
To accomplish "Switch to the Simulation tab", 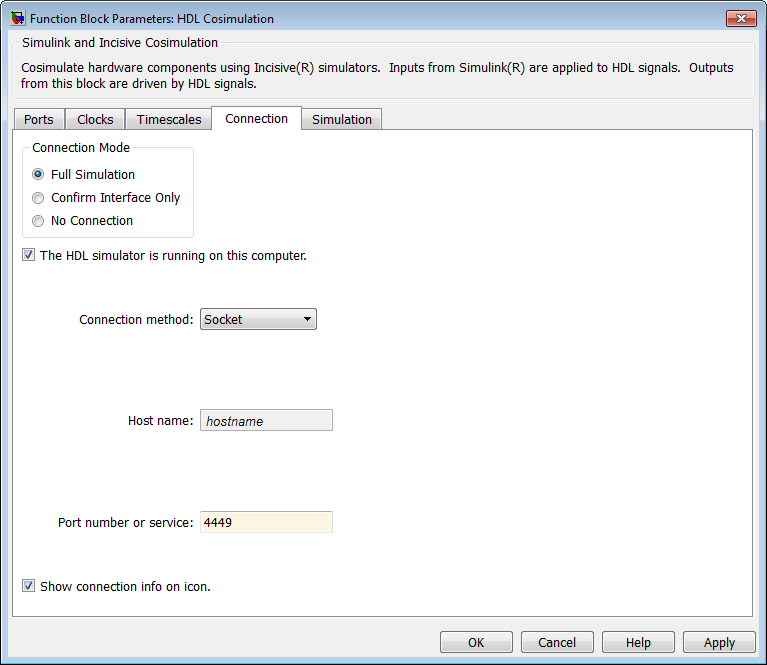I will pos(341,119).
